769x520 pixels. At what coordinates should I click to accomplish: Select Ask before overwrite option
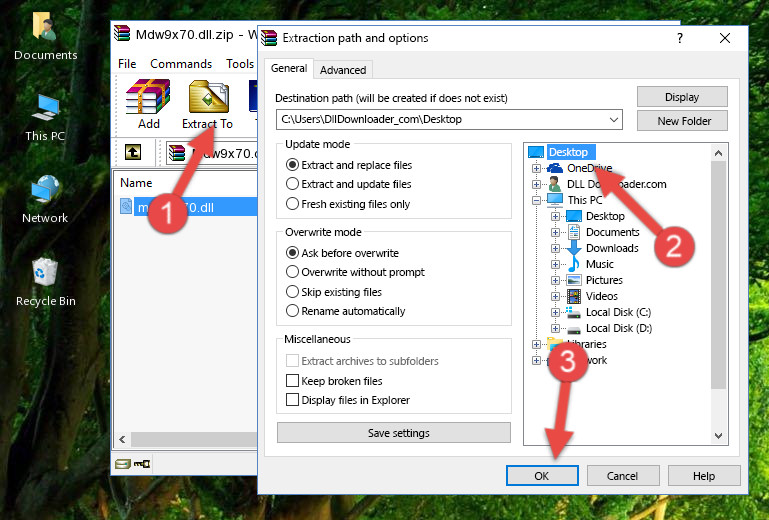tap(342, 253)
